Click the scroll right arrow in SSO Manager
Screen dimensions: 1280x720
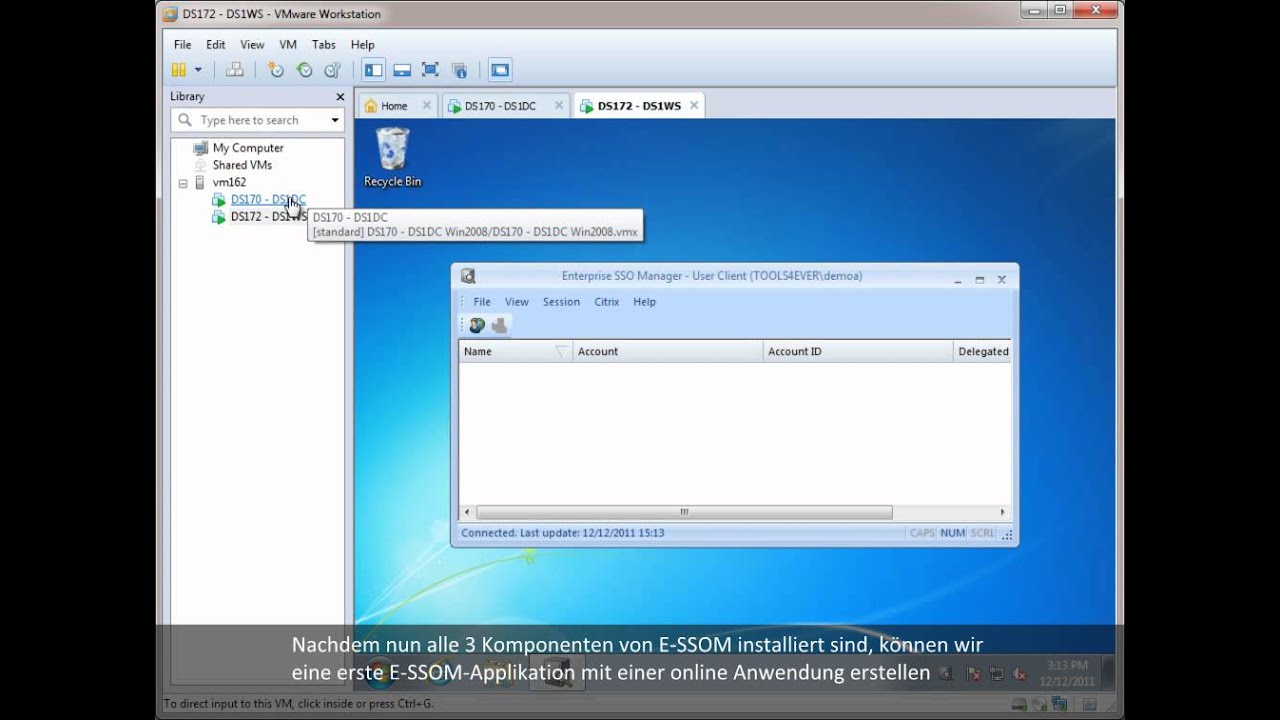pyautogui.click(x=1003, y=512)
